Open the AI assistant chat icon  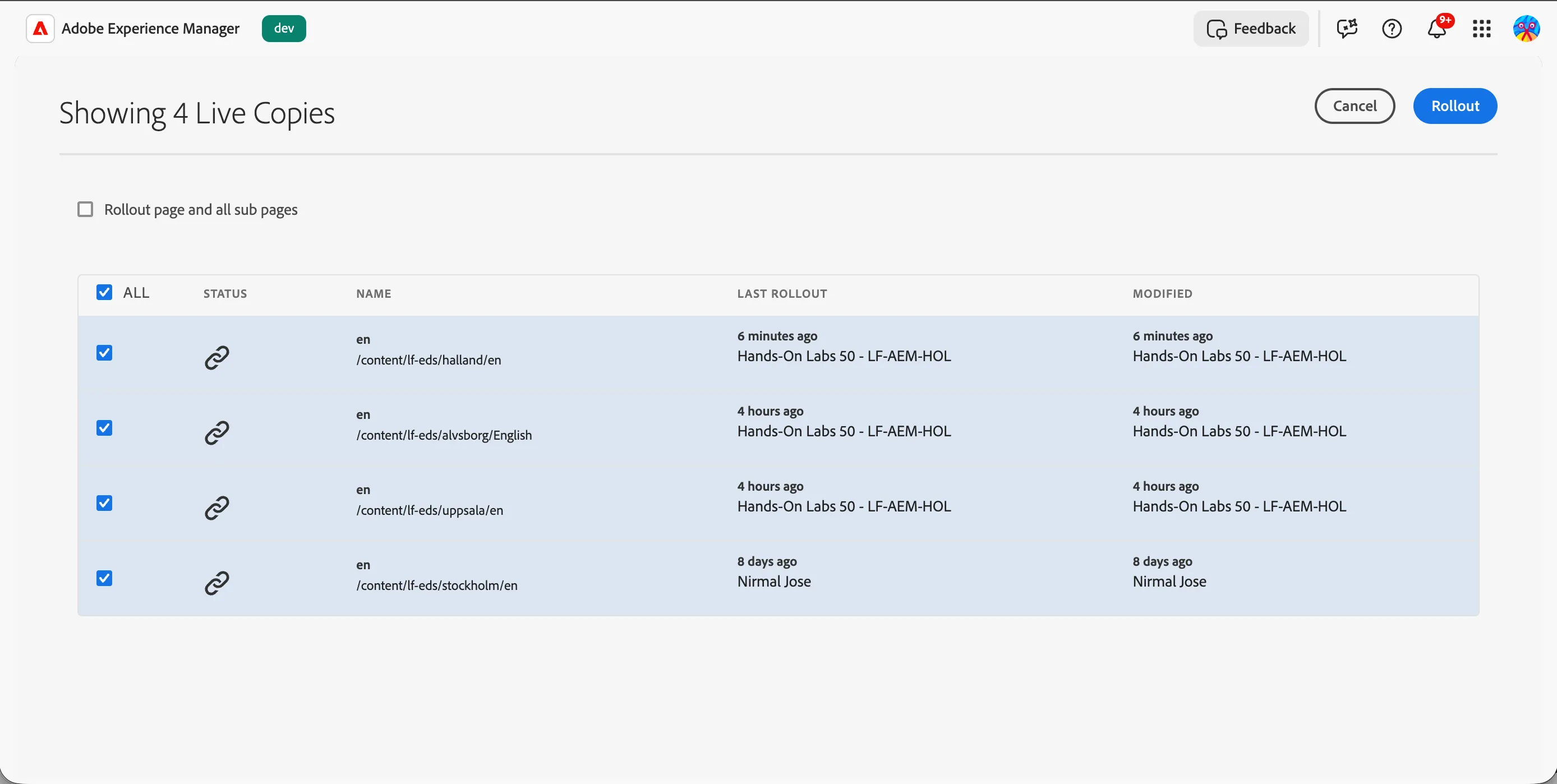(x=1347, y=29)
